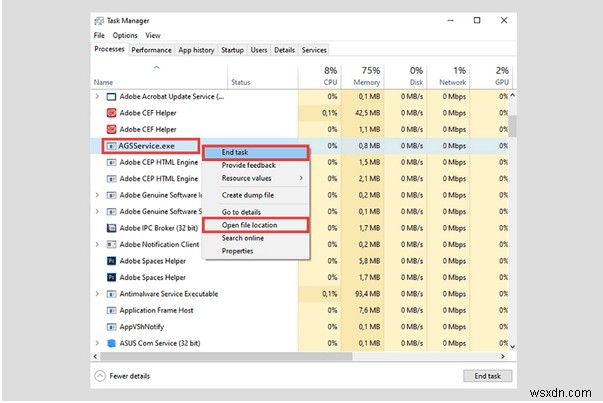Switch to the Users tab

(x=259, y=50)
